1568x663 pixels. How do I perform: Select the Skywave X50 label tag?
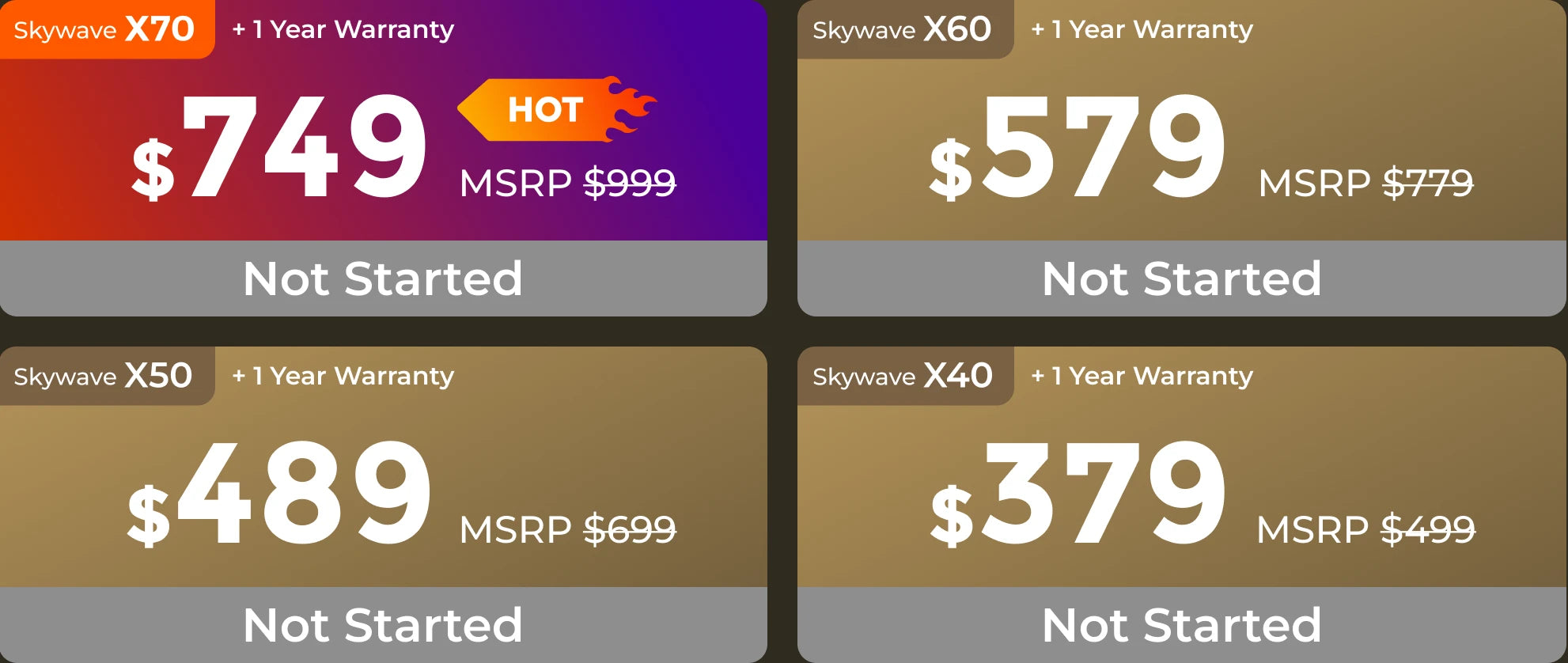click(107, 376)
